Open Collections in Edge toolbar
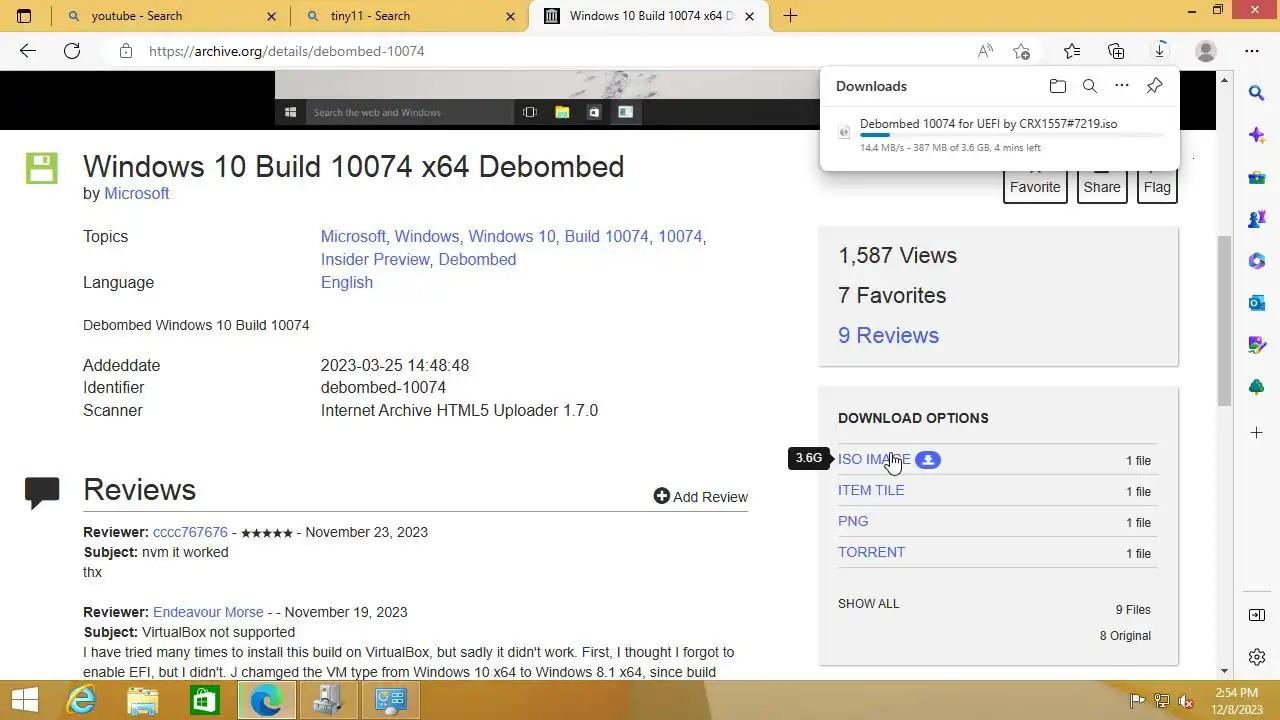This screenshot has height=720, width=1280. [x=1116, y=51]
